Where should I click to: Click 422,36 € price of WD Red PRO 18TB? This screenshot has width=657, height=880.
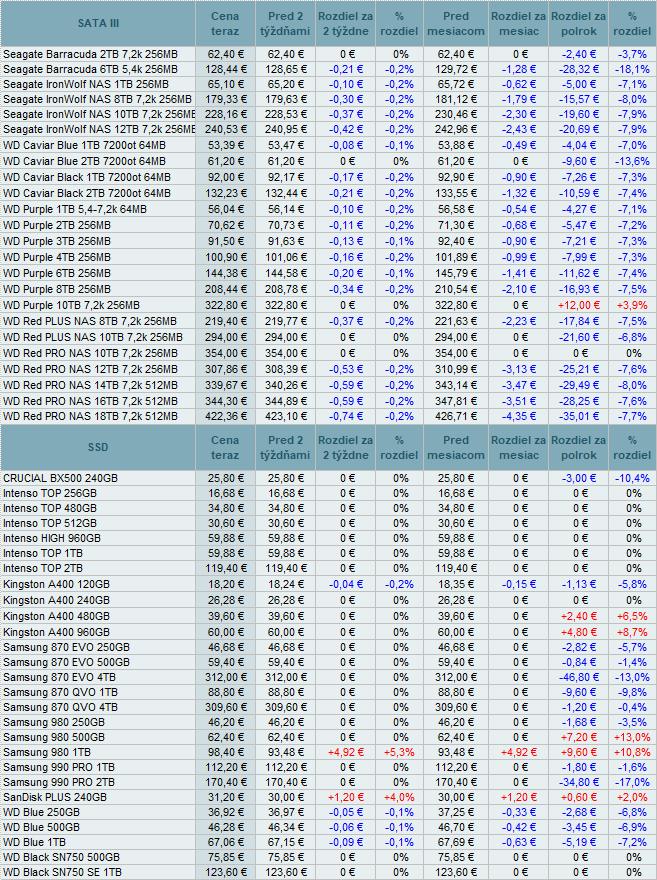227,416
